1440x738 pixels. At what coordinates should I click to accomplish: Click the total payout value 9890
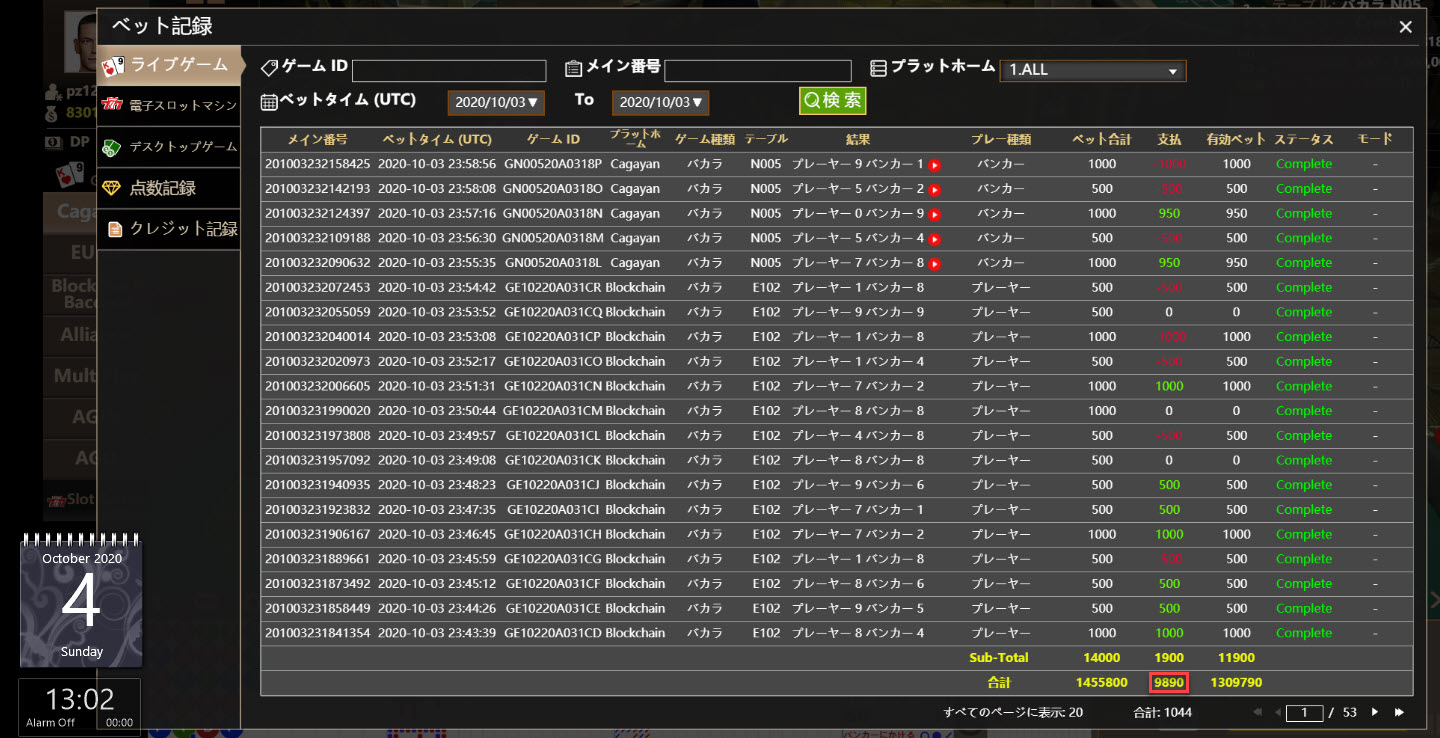tap(1169, 683)
